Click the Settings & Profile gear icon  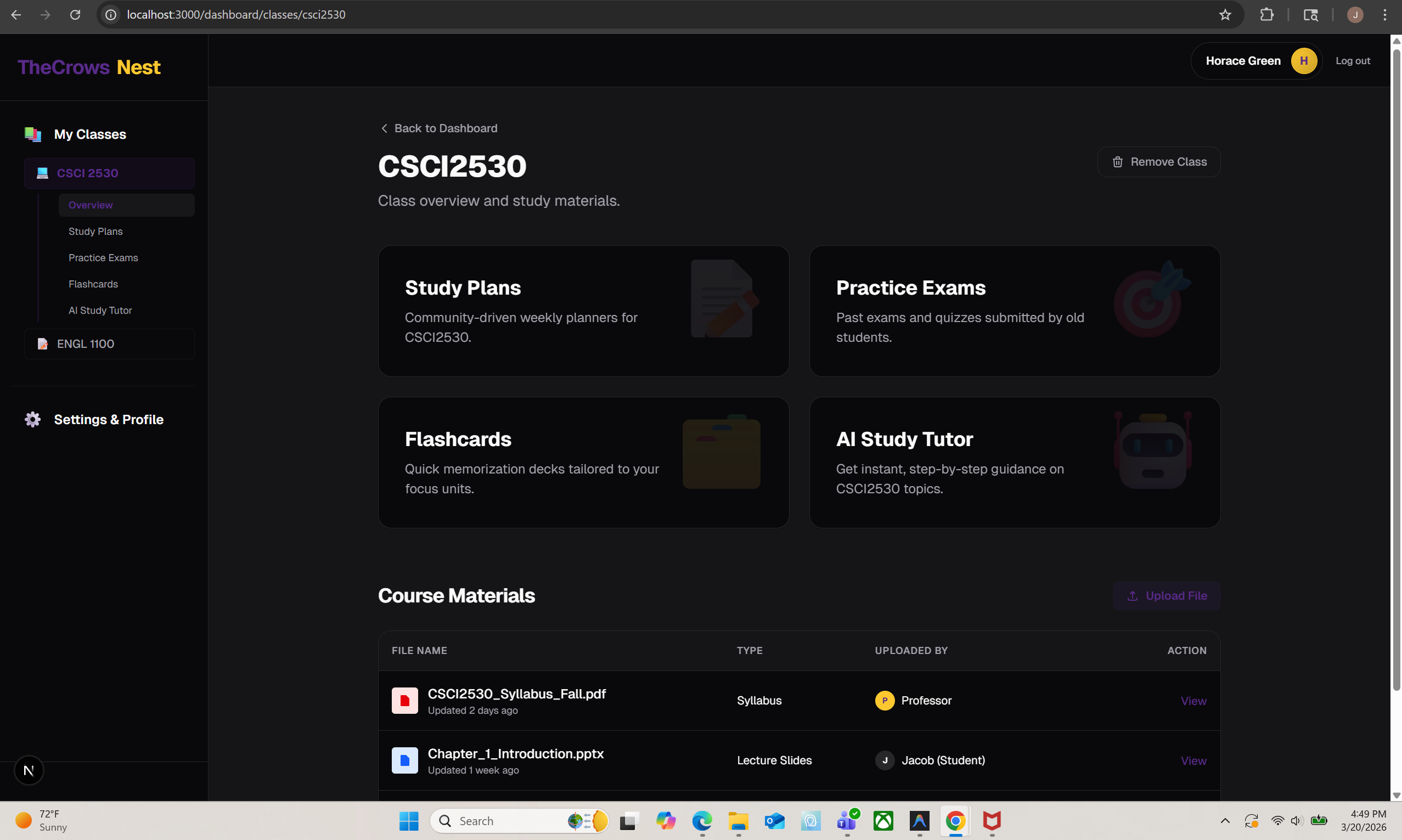tap(33, 419)
